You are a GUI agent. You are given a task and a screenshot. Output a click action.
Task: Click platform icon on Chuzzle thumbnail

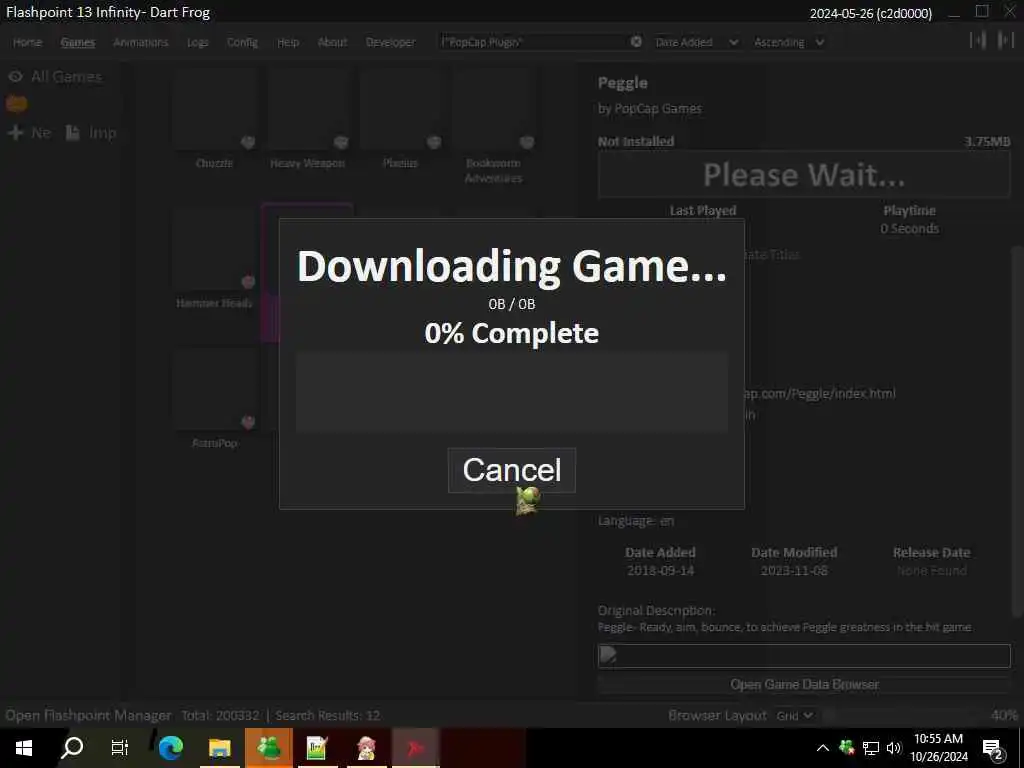click(x=248, y=142)
